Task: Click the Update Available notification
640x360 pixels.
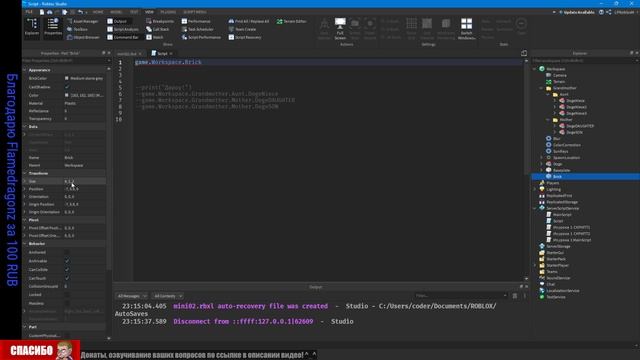Action: click(x=576, y=12)
